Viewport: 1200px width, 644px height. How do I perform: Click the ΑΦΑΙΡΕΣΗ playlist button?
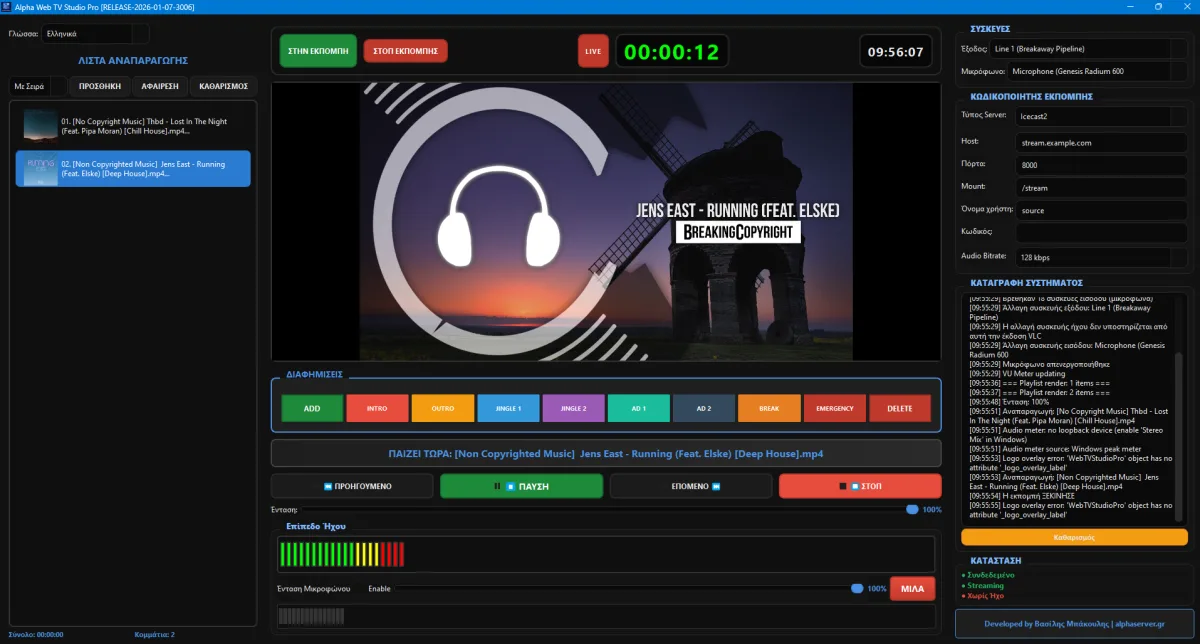point(160,86)
